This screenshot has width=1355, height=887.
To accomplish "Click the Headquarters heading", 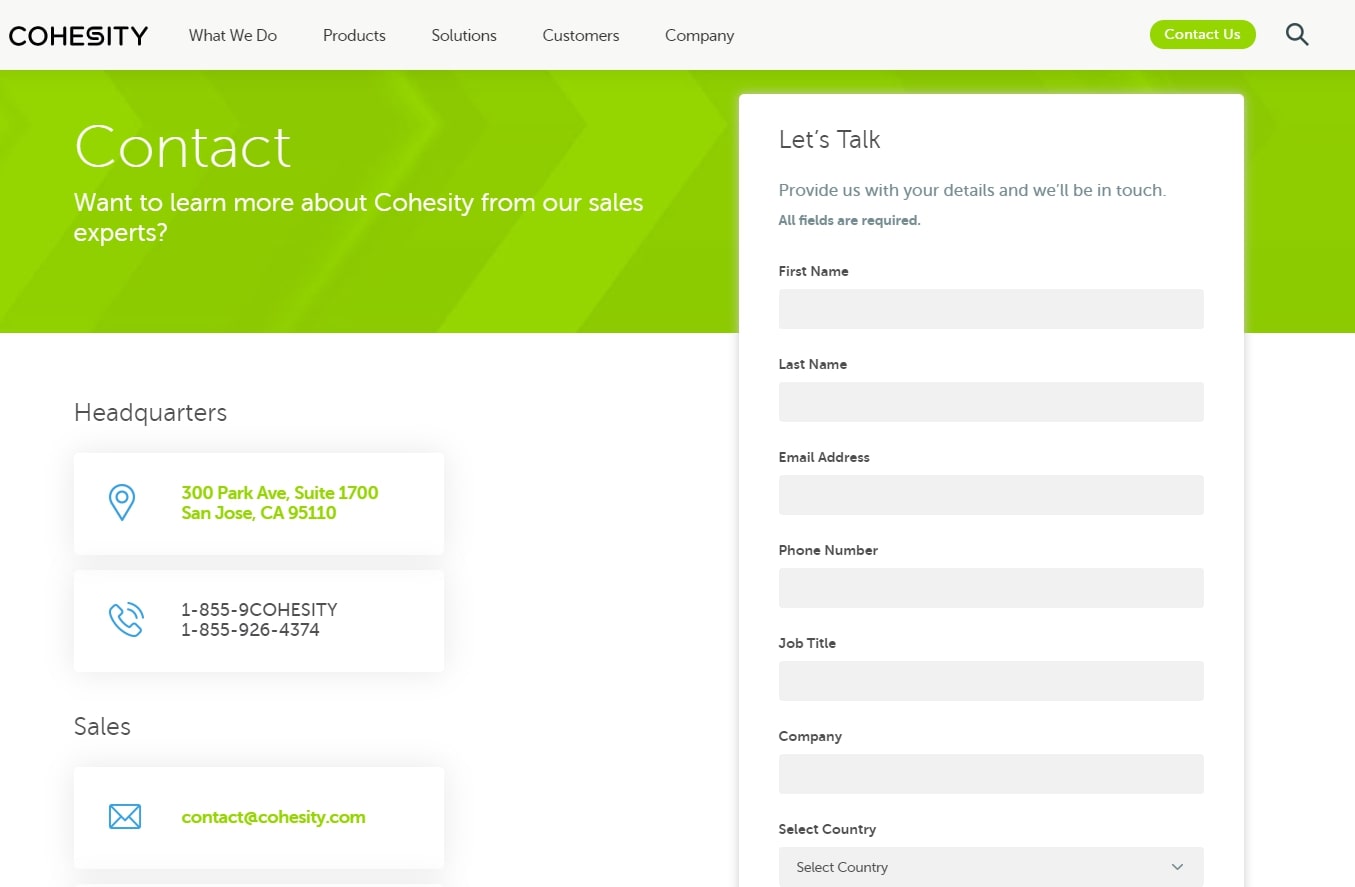I will pos(150,413).
